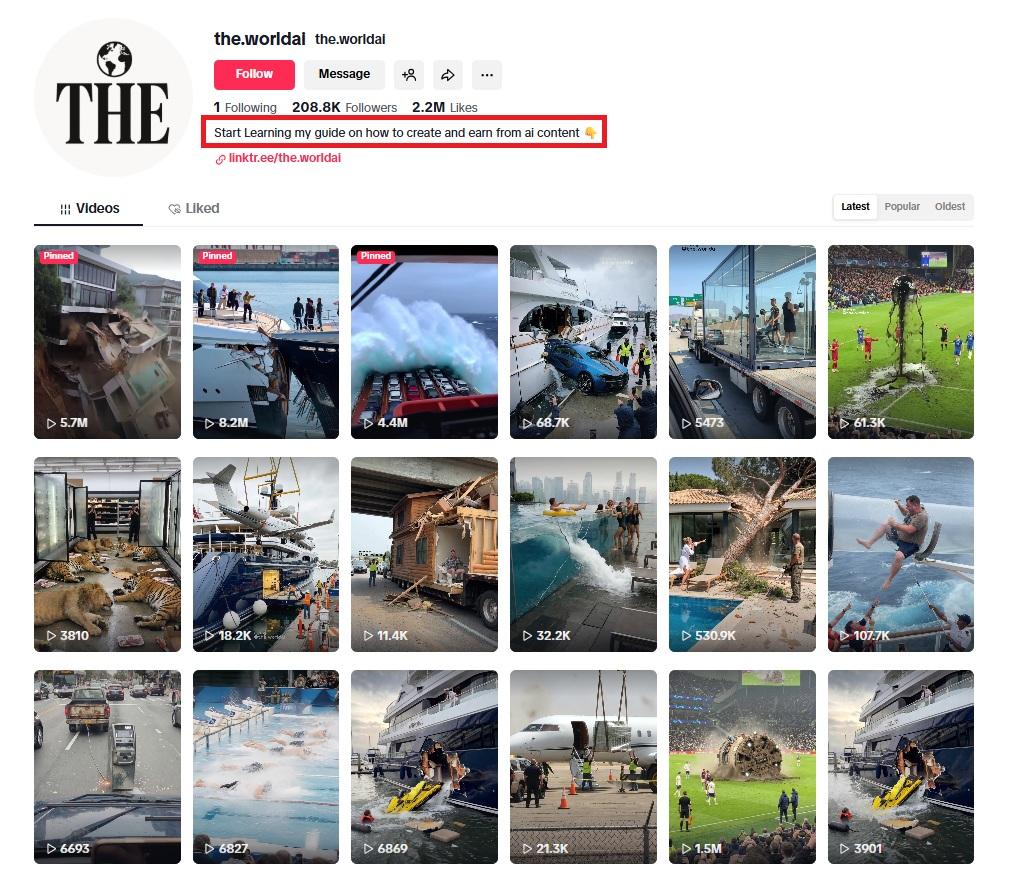
Task: Click the add-friend person icon button
Action: point(409,75)
